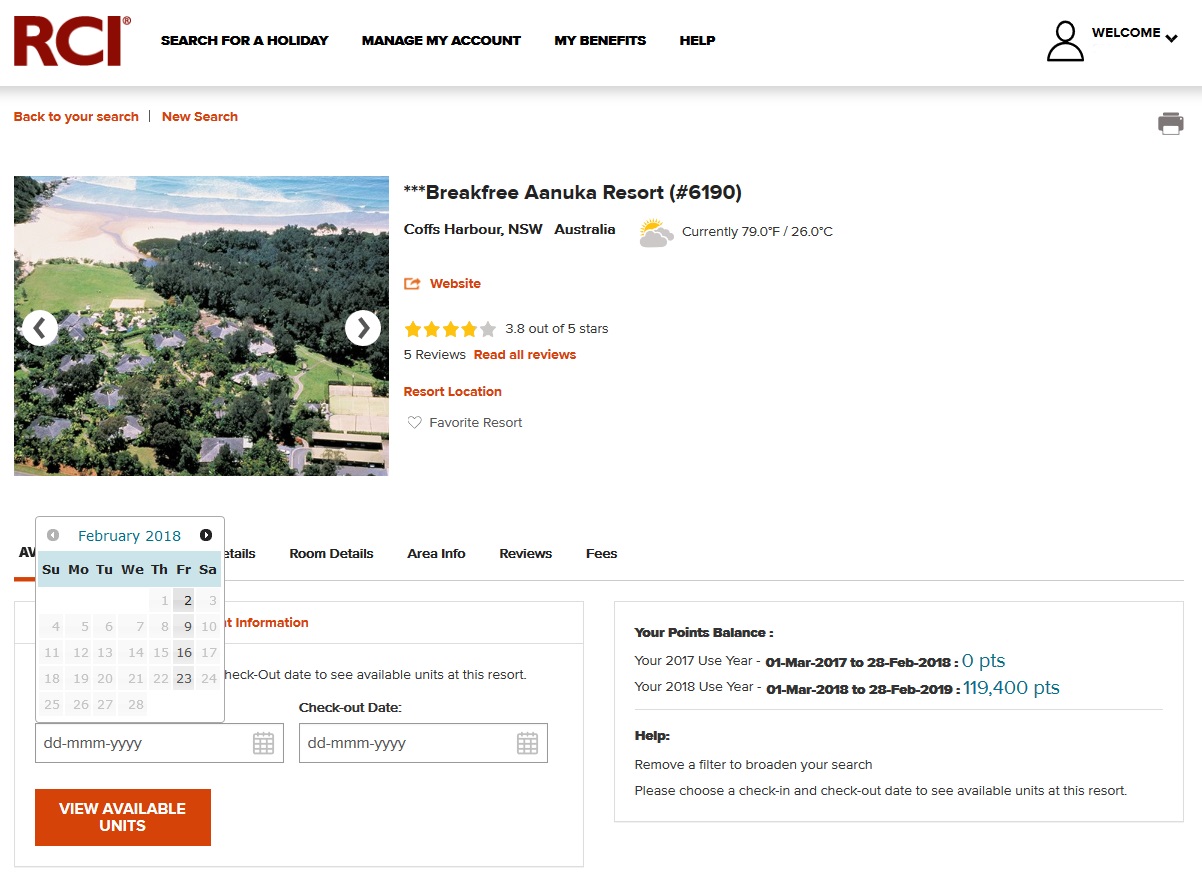Click the Coffs Harbour, NSW location text
The image size is (1202, 878).
point(473,229)
